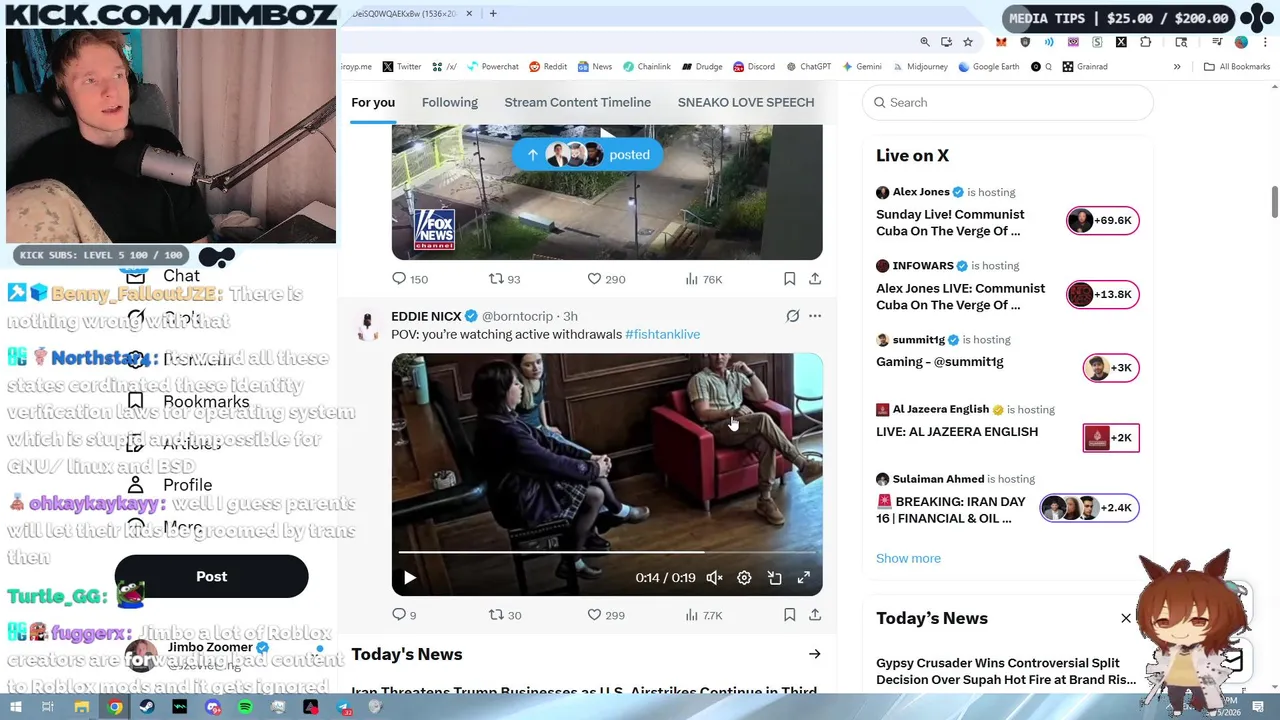The height and width of the screenshot is (720, 1280).
Task: Open the MetaMask fox extension
Action: (1001, 42)
